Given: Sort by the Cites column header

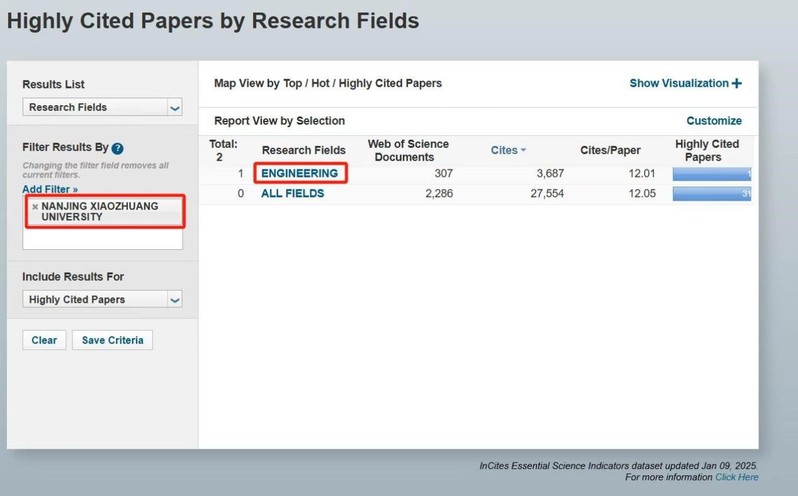Looking at the screenshot, I should pyautogui.click(x=504, y=151).
